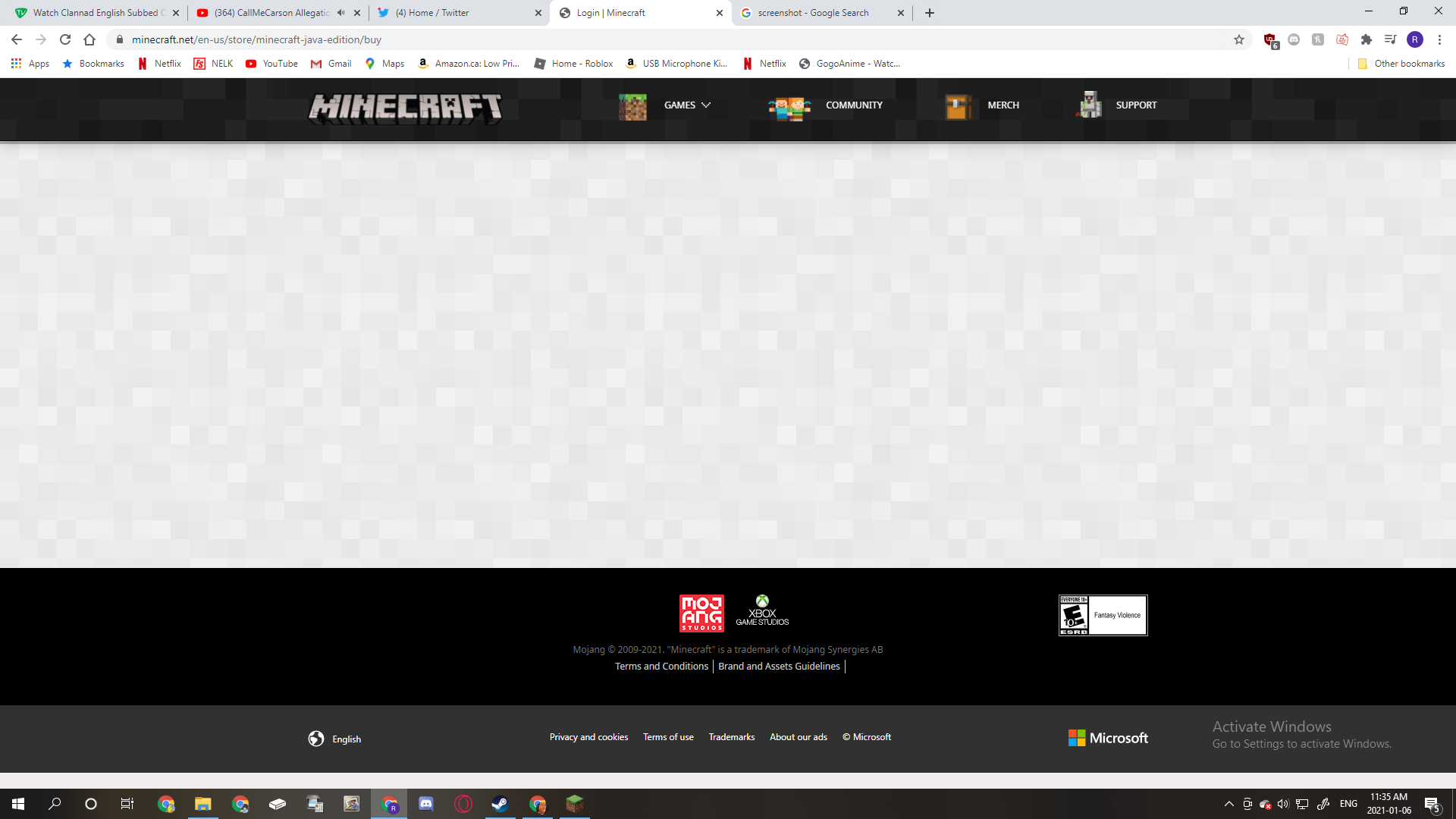Open Brand and Assets Guidelines link
1456x819 pixels.
pyautogui.click(x=779, y=666)
